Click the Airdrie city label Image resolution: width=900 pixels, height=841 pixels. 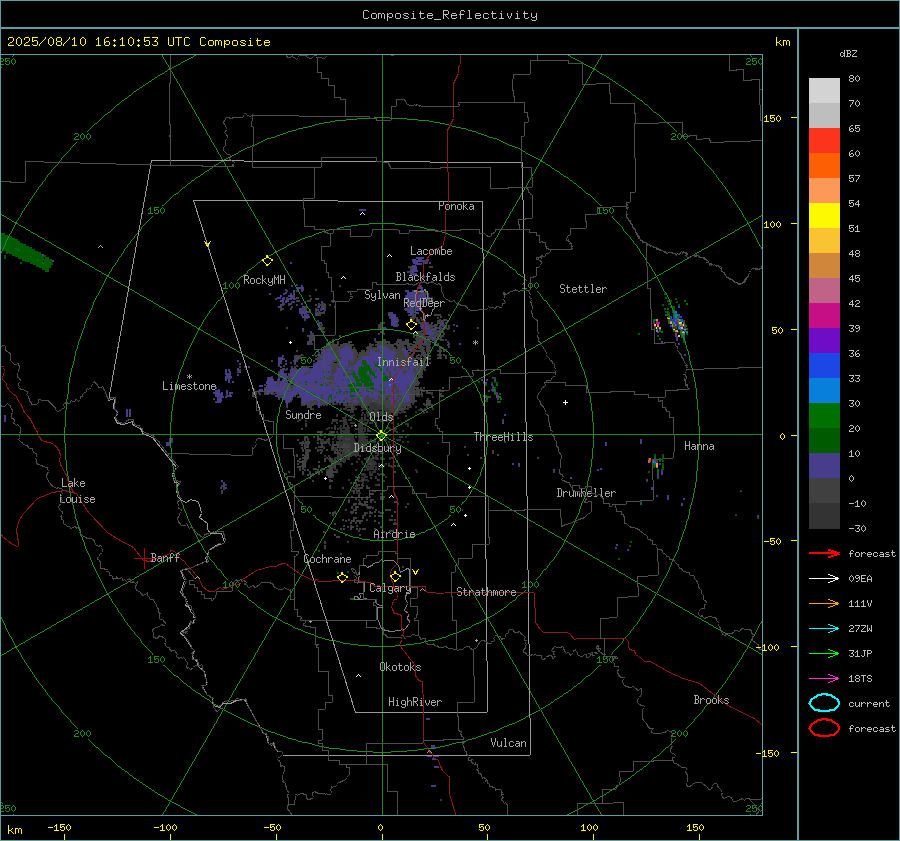pyautogui.click(x=394, y=534)
